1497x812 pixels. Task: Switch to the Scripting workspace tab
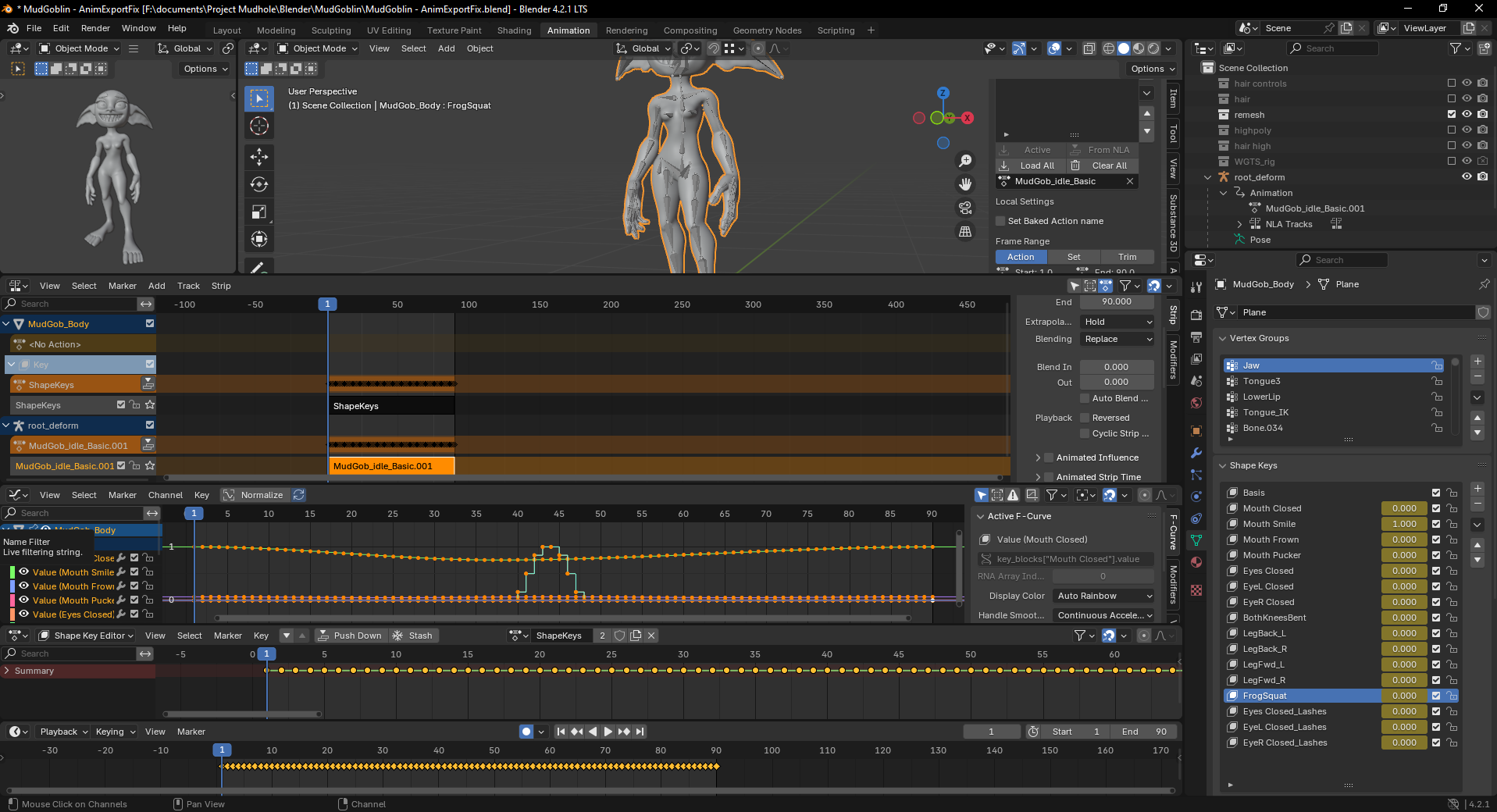point(836,30)
